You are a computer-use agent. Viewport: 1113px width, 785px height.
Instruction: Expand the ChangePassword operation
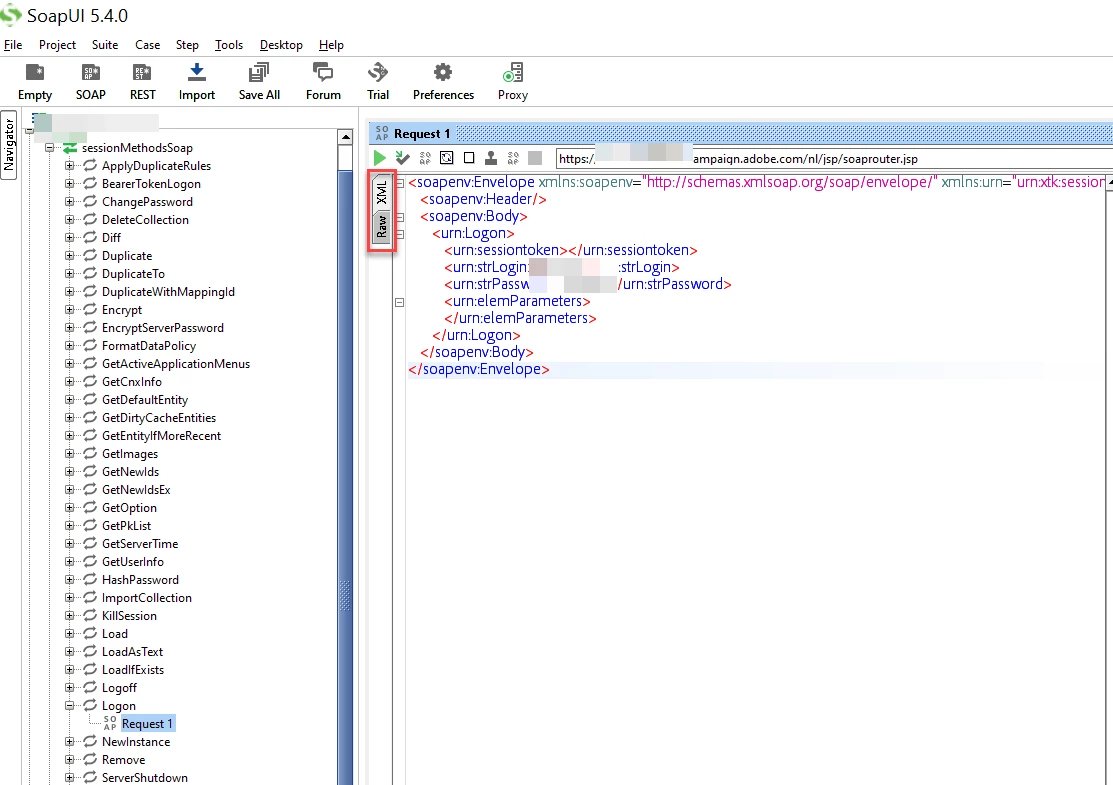[70, 202]
